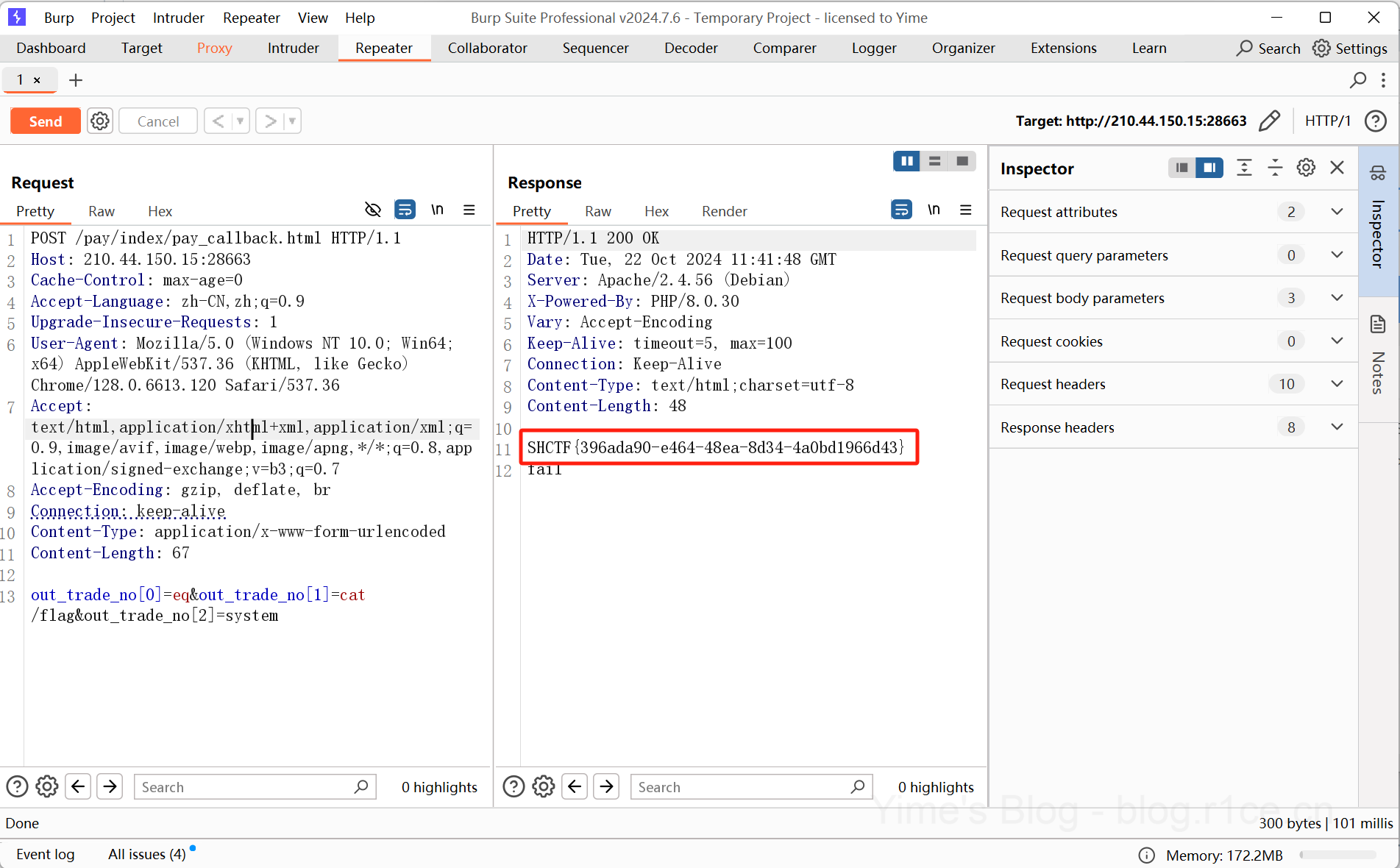Switch to the Decoder tab

[x=690, y=48]
